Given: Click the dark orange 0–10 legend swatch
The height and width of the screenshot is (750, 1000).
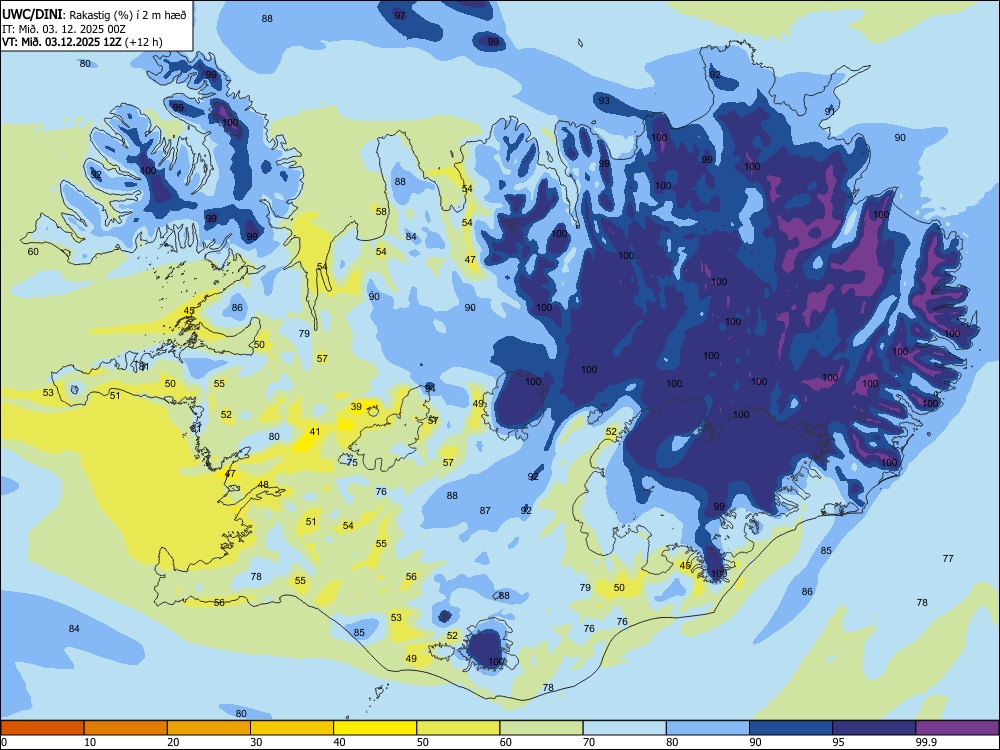Looking at the screenshot, I should click(x=43, y=728).
